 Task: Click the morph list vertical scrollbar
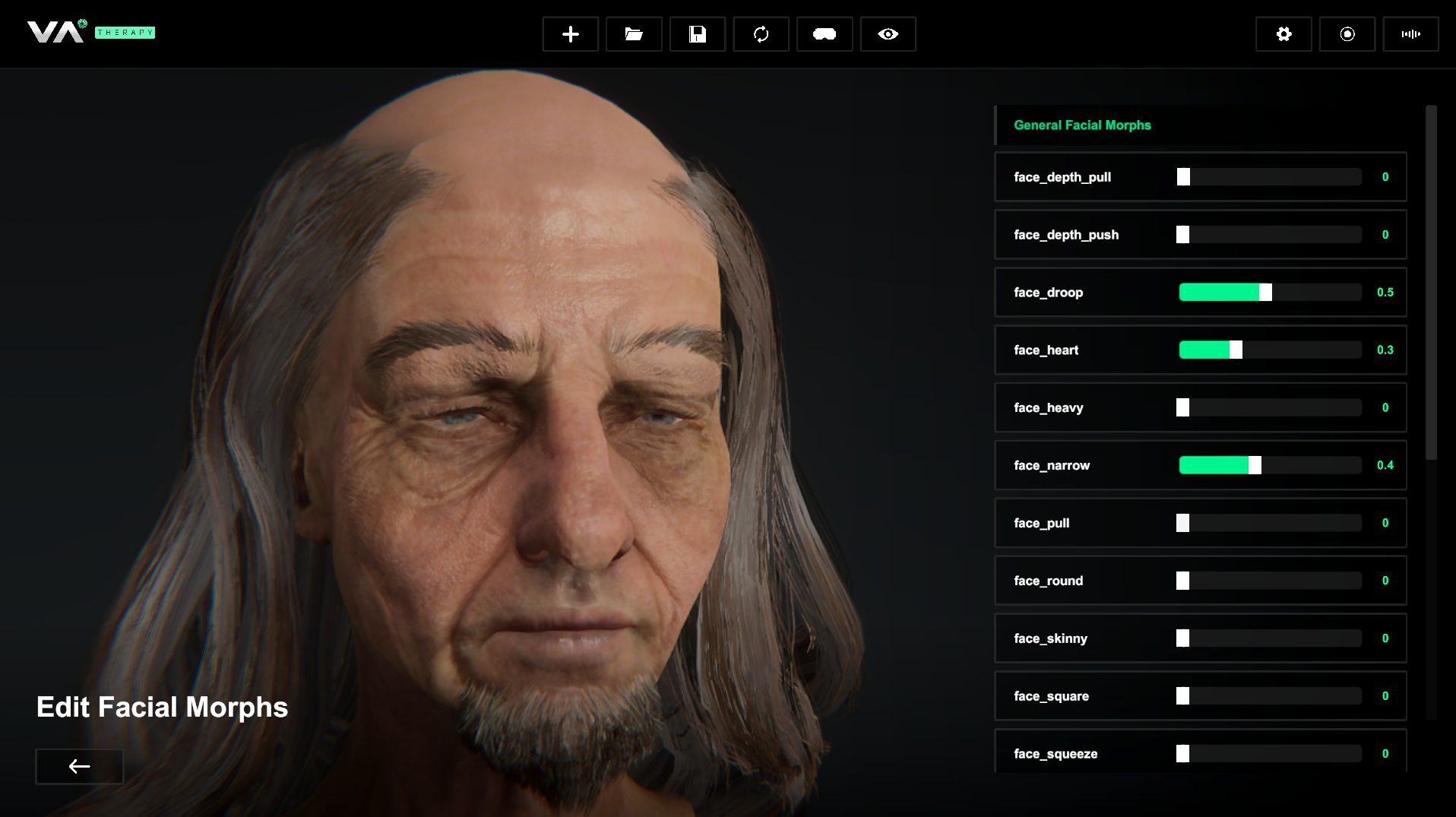(1431, 283)
